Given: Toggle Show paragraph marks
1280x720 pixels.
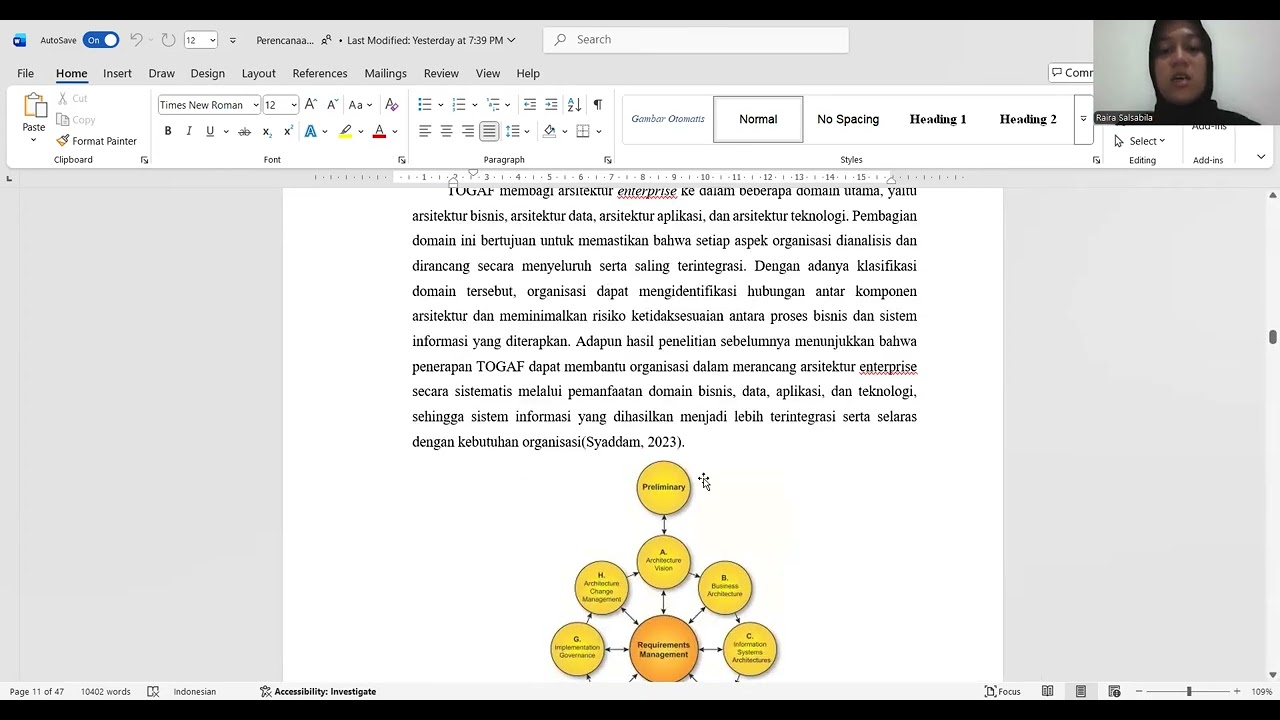Looking at the screenshot, I should [597, 105].
